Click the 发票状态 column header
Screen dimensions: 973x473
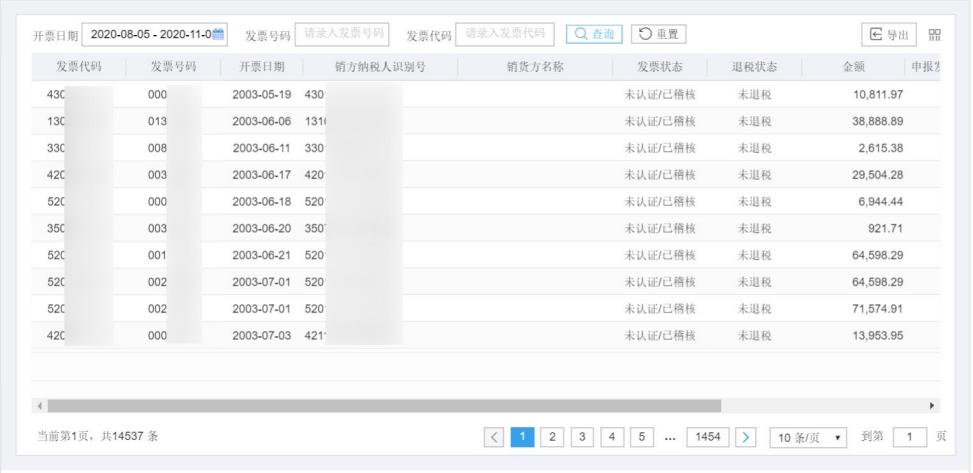[659, 68]
